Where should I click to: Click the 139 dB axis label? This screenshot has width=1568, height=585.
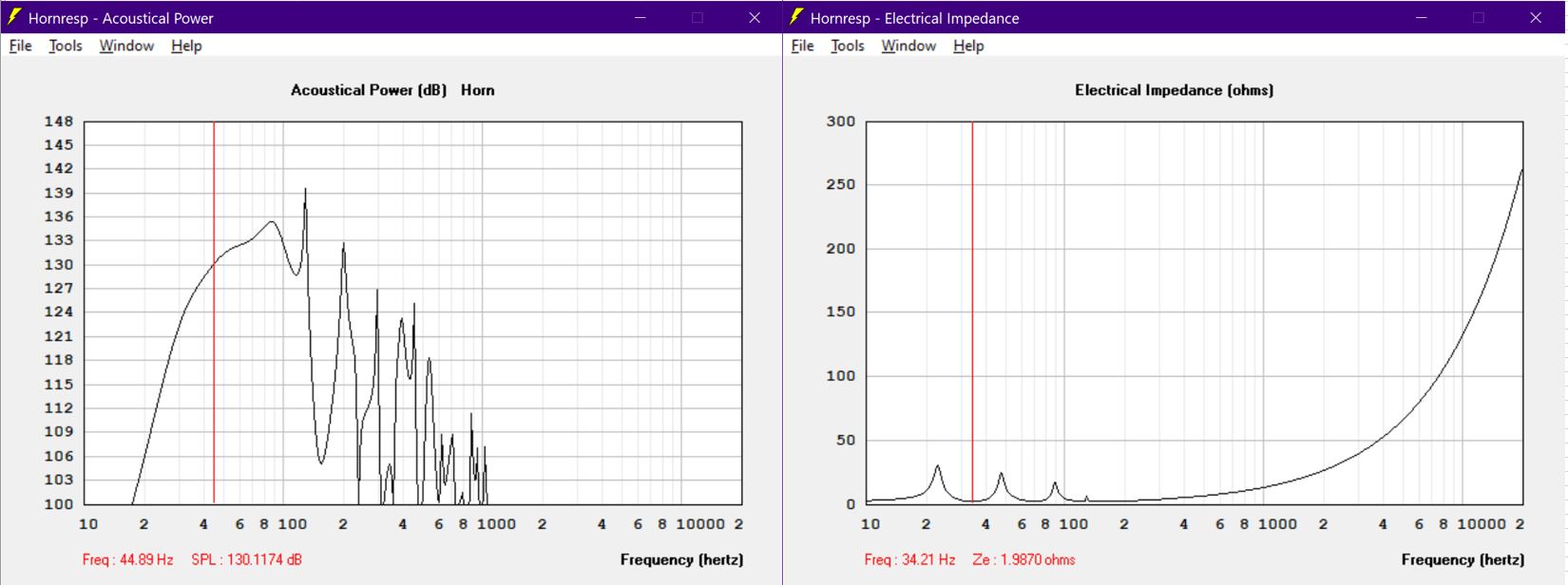coord(59,193)
